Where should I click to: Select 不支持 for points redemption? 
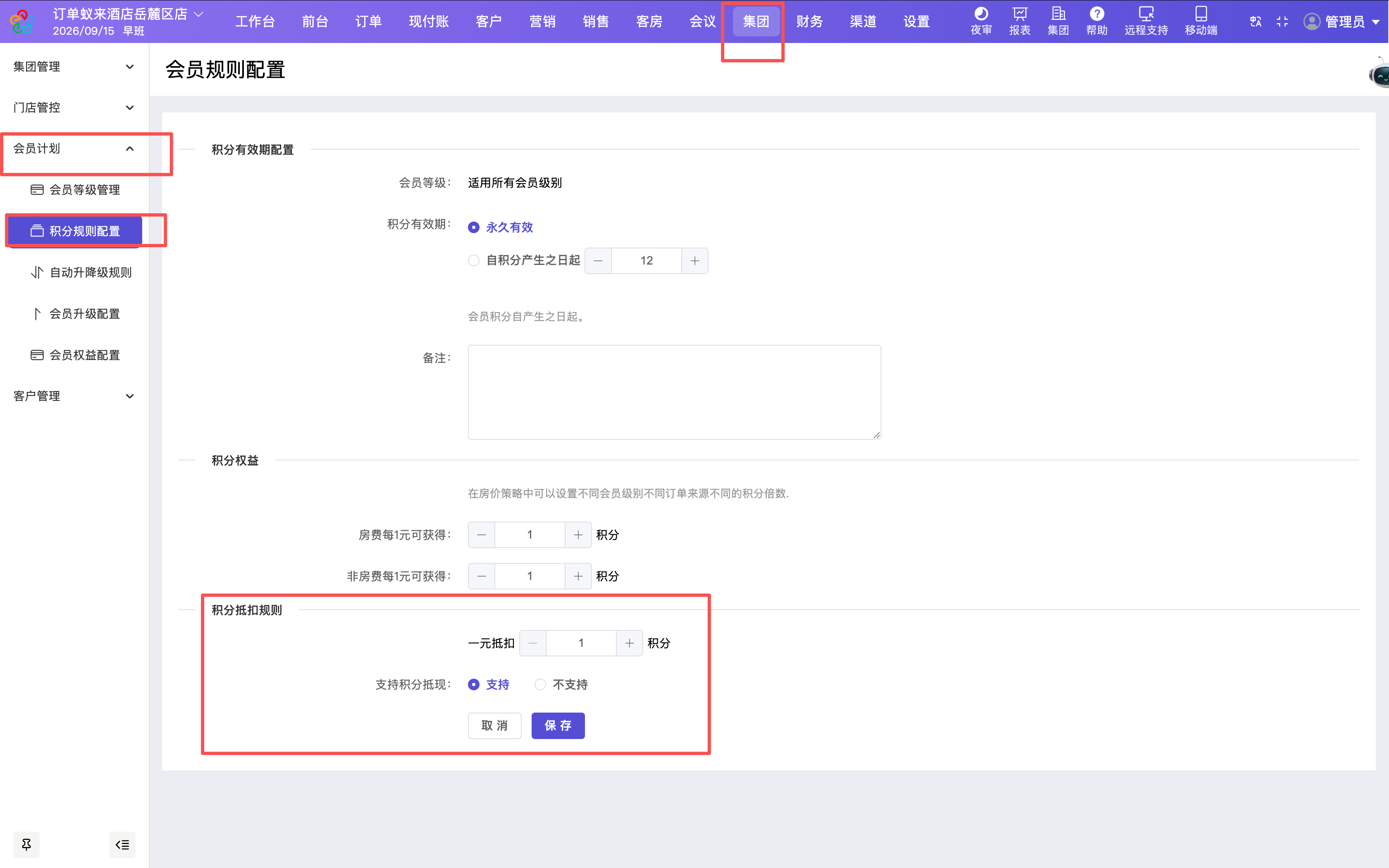540,684
